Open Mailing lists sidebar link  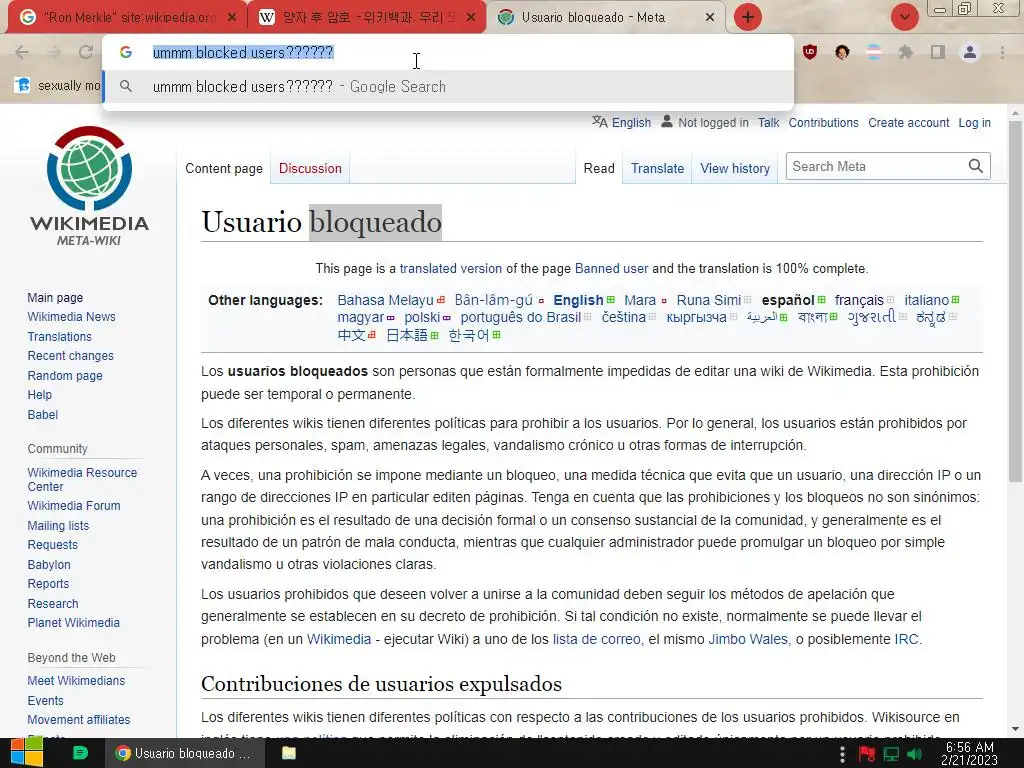coord(58,525)
